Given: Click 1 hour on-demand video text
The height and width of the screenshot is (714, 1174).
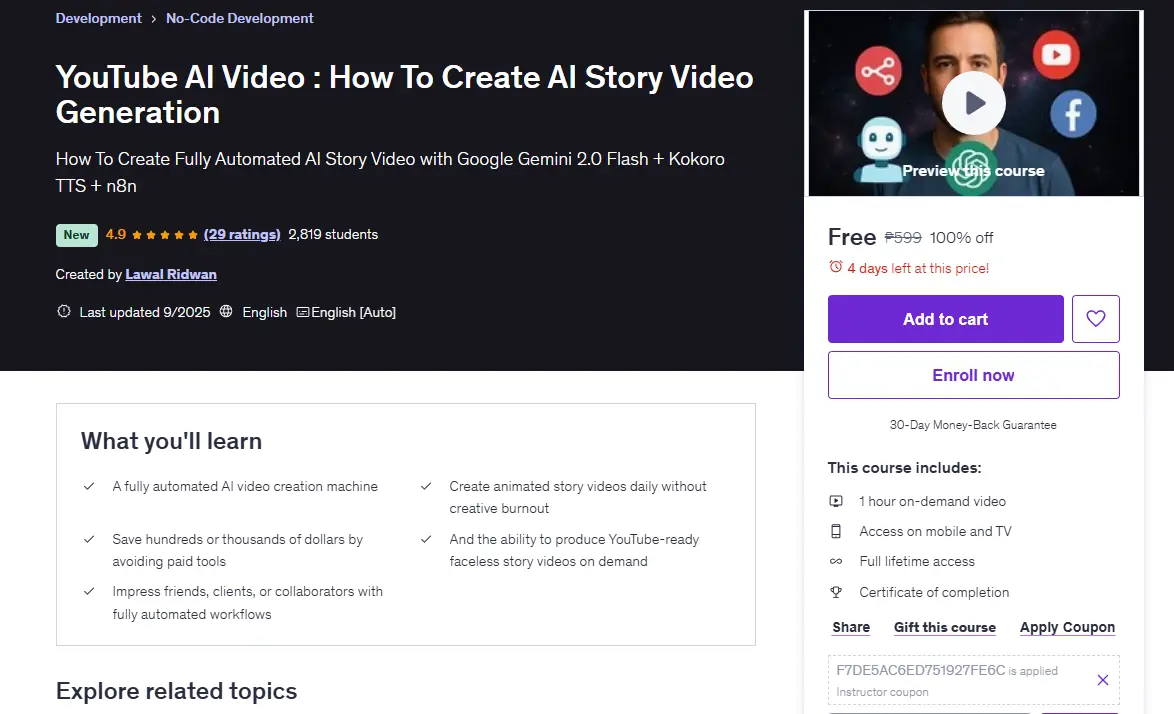Looking at the screenshot, I should [x=932, y=501].
